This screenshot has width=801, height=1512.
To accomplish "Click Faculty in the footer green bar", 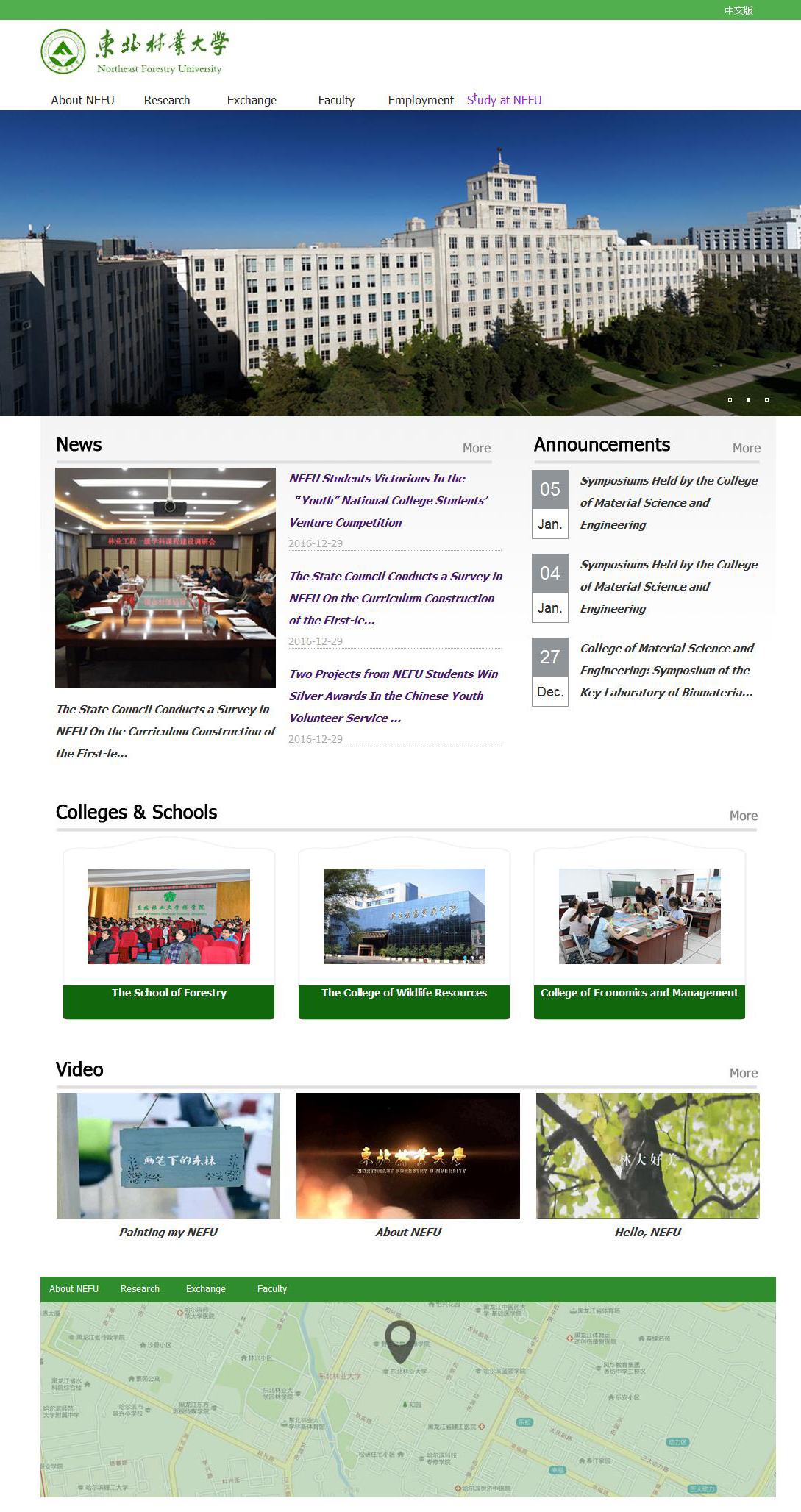I will (271, 1289).
